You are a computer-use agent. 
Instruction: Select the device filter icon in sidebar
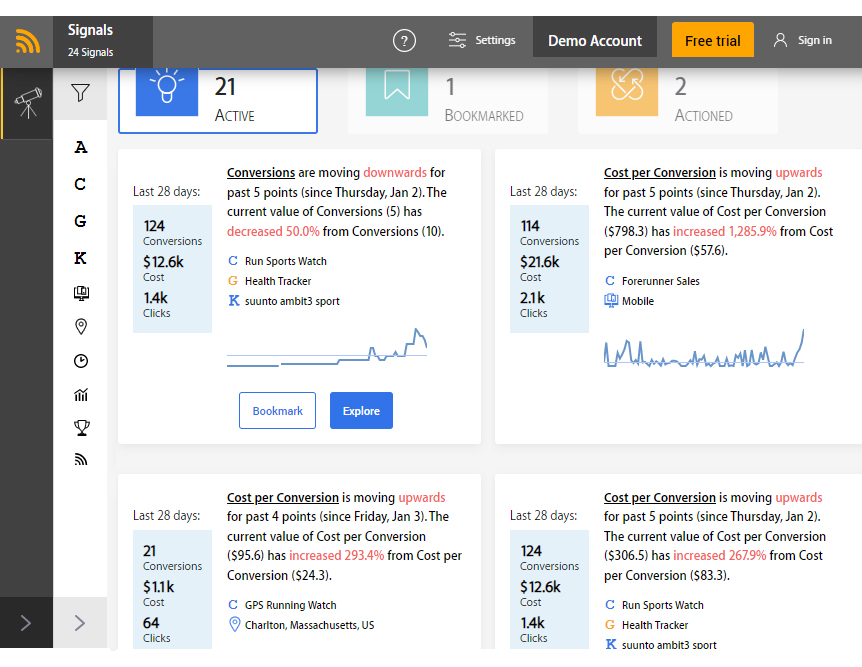(x=81, y=293)
